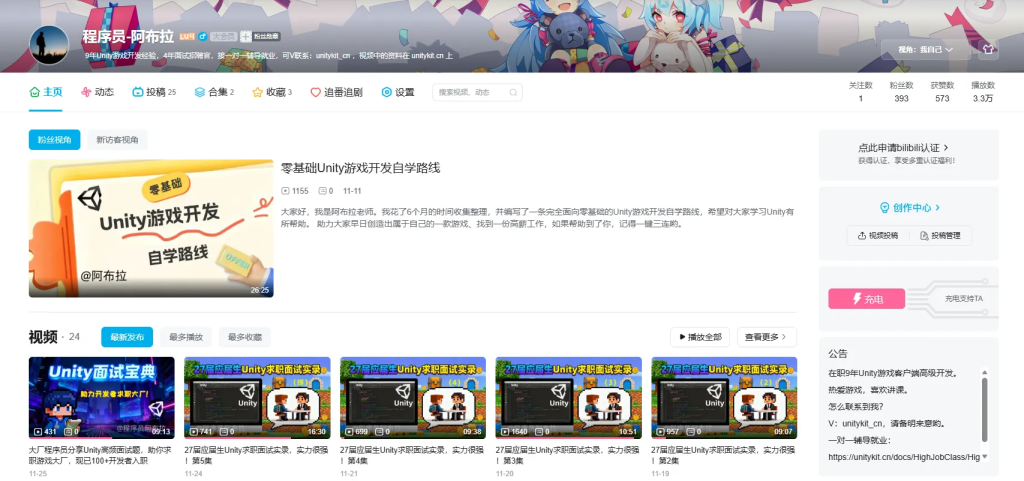
Task: Click the search magnifier icon
Action: click(x=513, y=93)
